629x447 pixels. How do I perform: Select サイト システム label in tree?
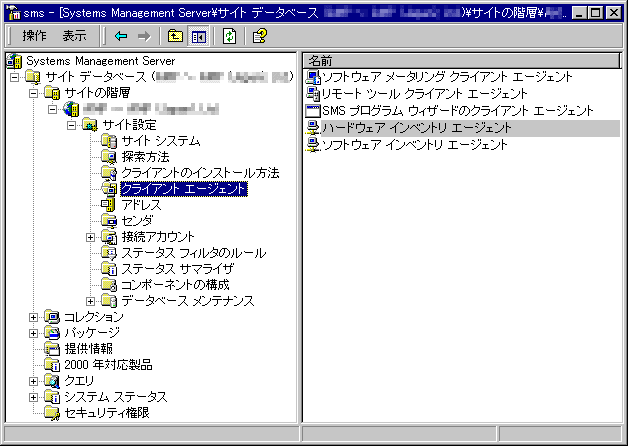point(161,141)
